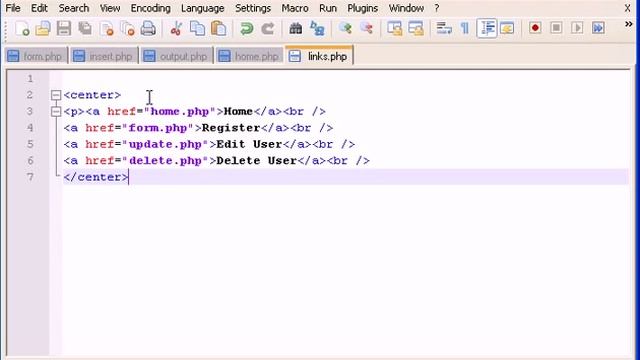
Task: Synchronize vertical scrolling icon
Action: [395, 29]
